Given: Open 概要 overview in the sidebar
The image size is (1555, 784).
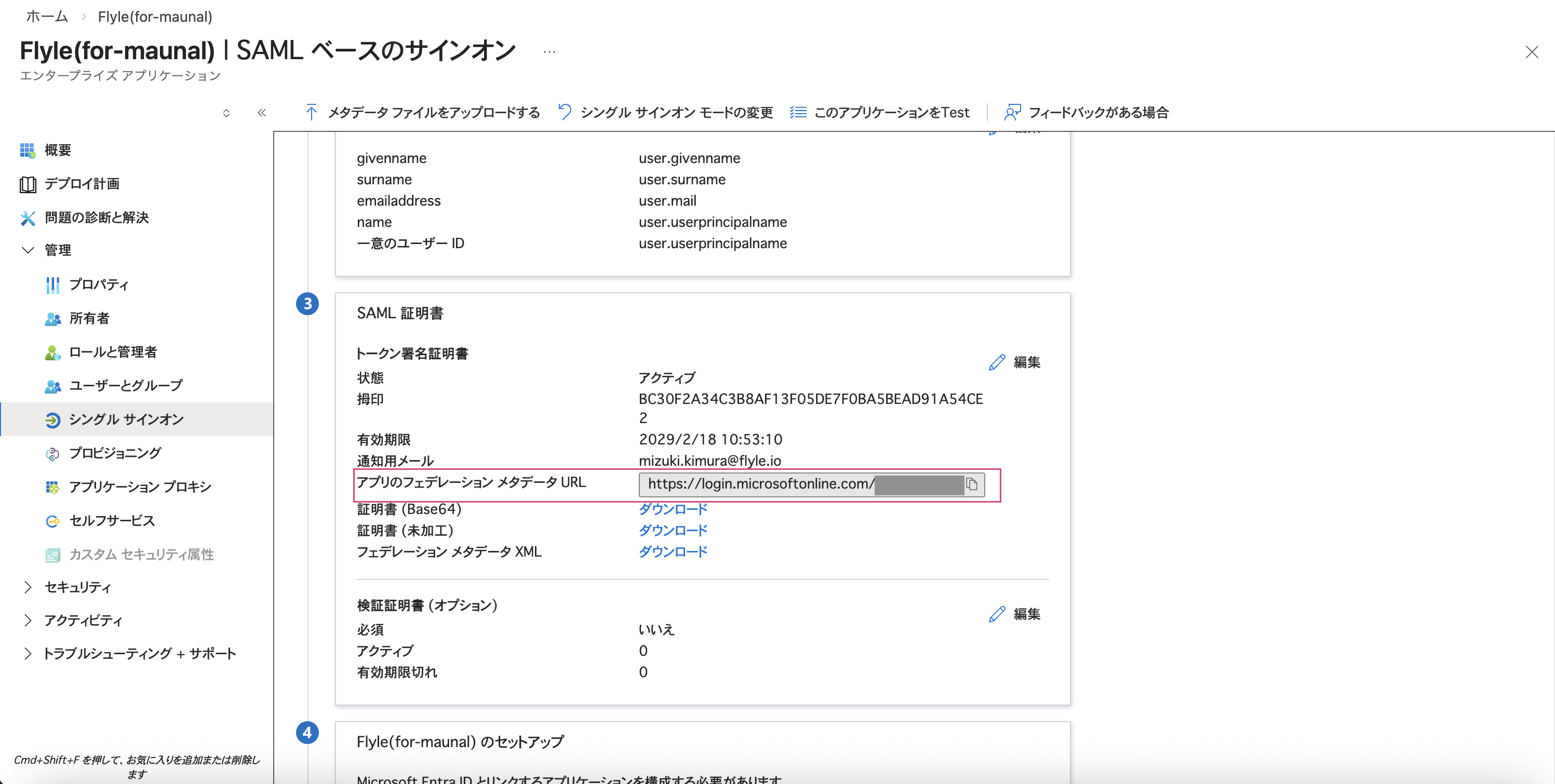Looking at the screenshot, I should [57, 150].
